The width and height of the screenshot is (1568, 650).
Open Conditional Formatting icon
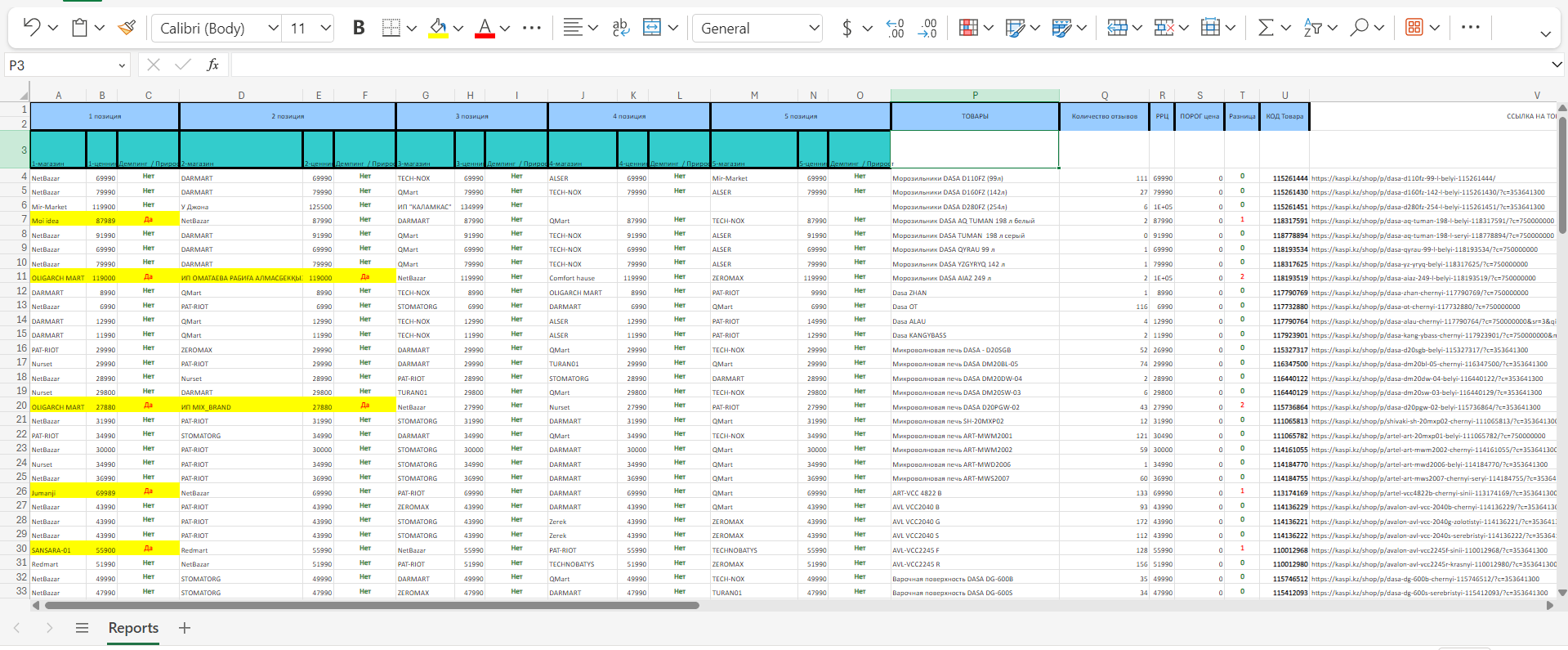(968, 28)
